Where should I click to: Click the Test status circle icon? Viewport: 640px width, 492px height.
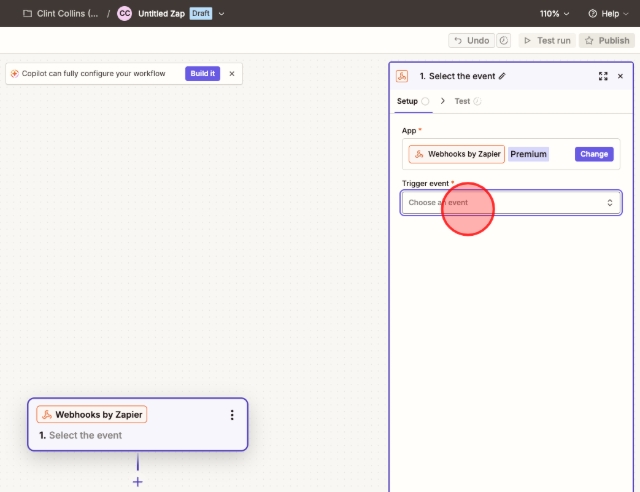477,101
